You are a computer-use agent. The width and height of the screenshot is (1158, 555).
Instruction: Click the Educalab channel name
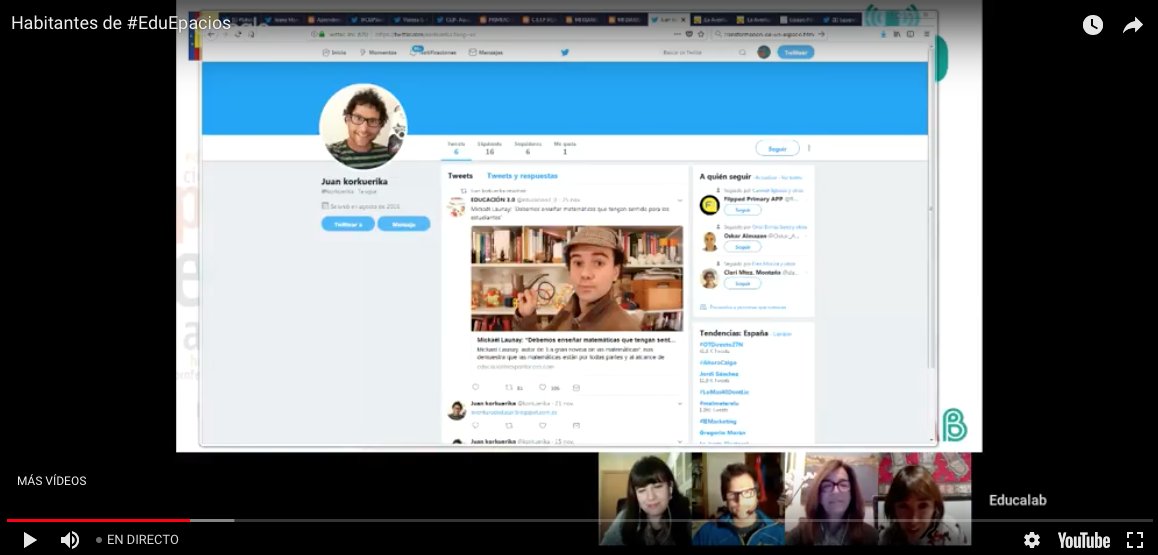(1018, 500)
